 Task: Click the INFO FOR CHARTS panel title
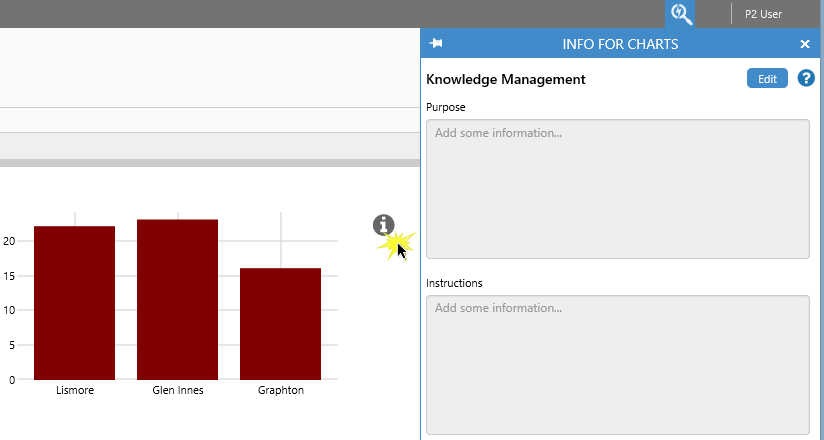(620, 44)
